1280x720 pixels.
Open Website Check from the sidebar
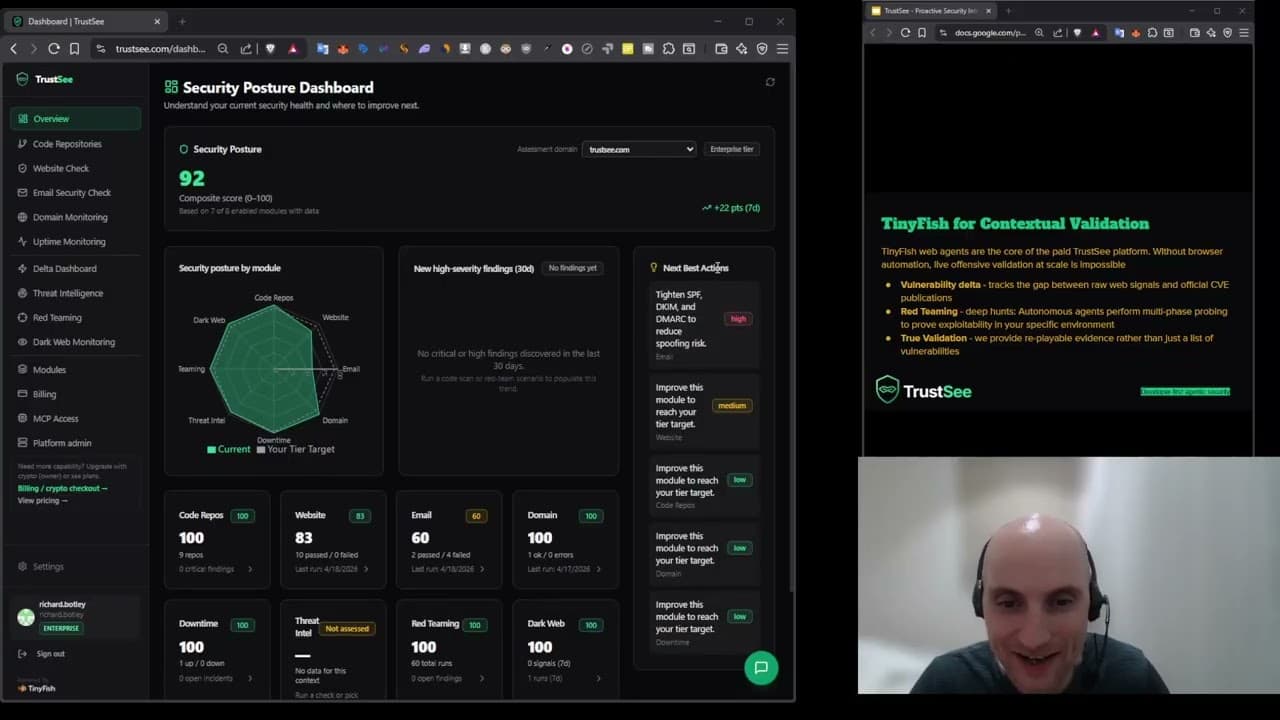[75, 168]
